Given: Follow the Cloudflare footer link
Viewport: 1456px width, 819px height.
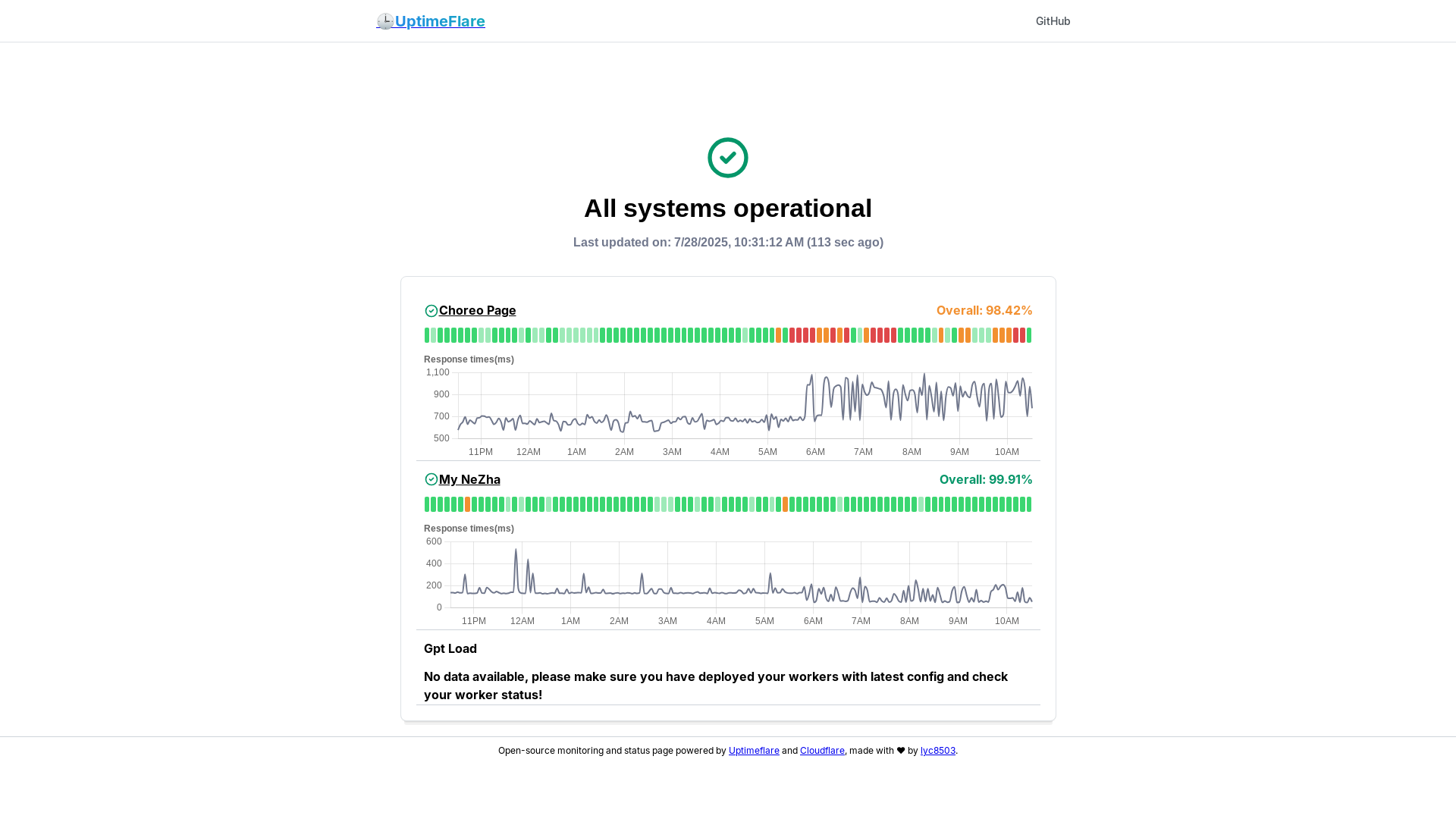Looking at the screenshot, I should 822,751.
